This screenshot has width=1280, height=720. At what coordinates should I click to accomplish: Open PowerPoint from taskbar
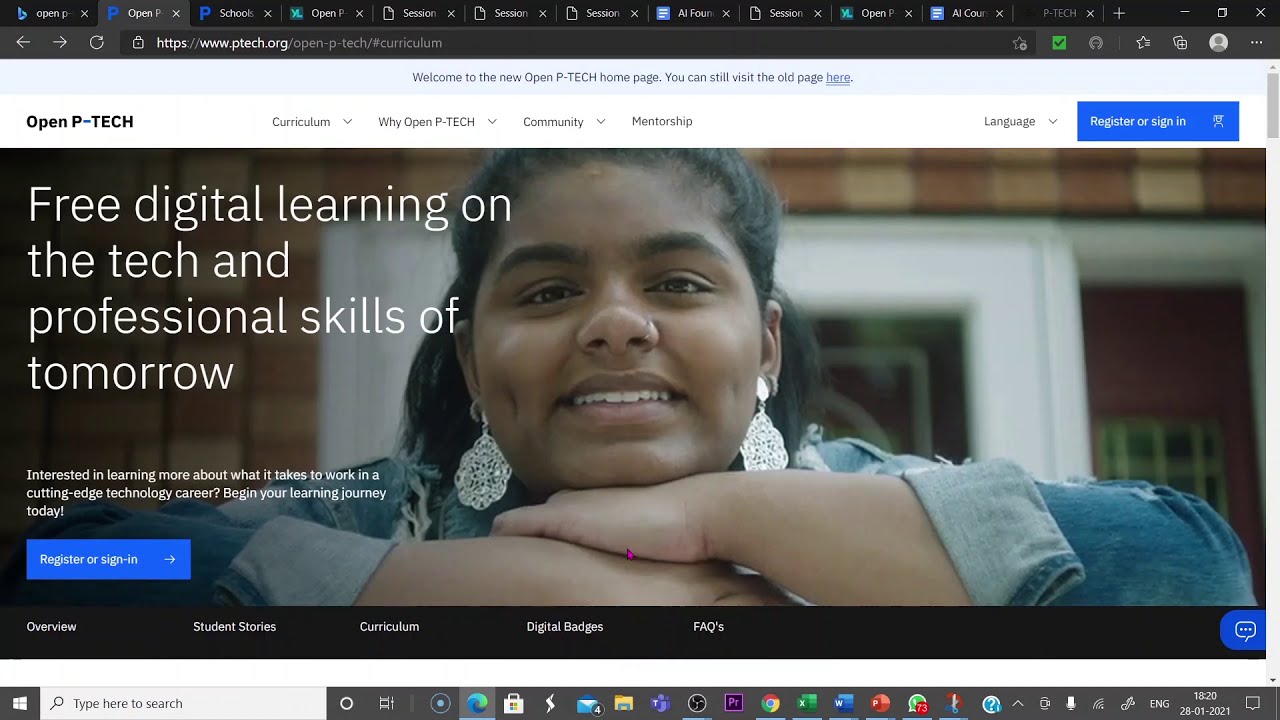(880, 703)
